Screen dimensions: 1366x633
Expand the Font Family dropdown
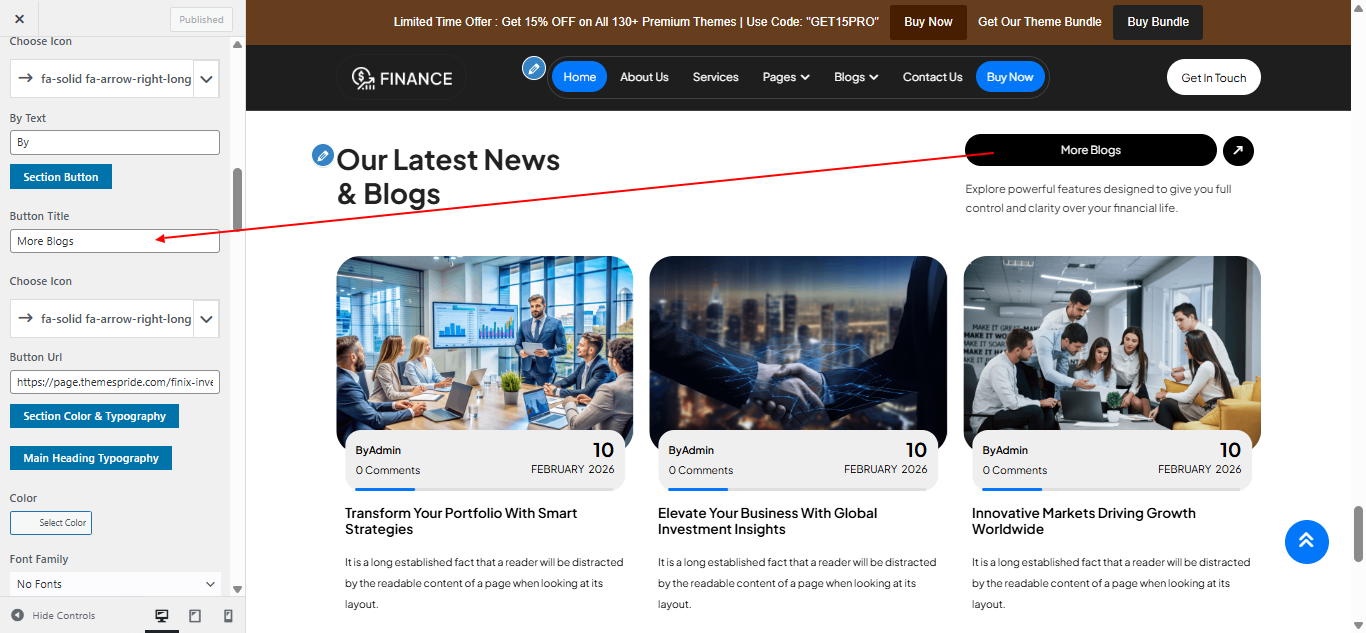(x=115, y=584)
